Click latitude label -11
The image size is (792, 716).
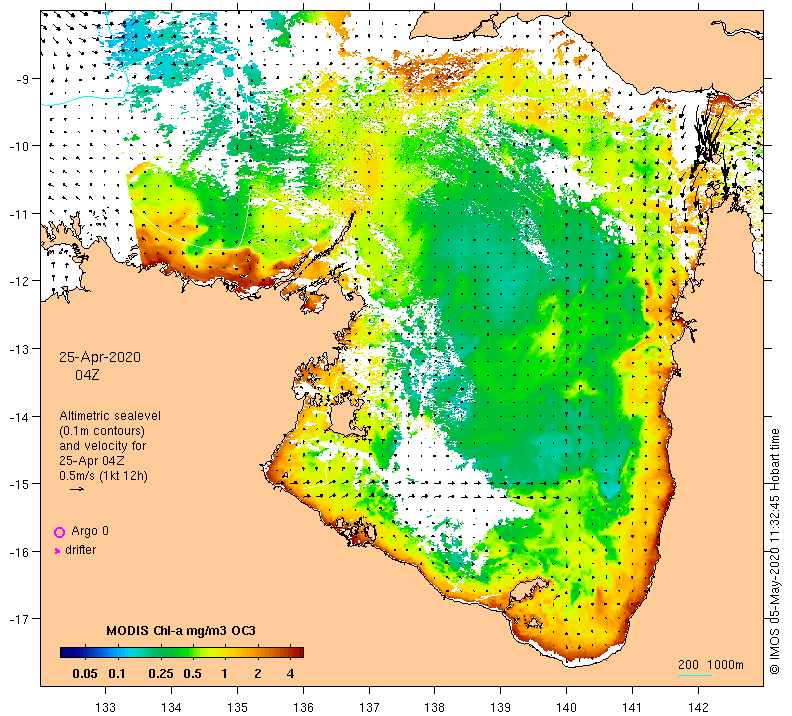click(18, 214)
